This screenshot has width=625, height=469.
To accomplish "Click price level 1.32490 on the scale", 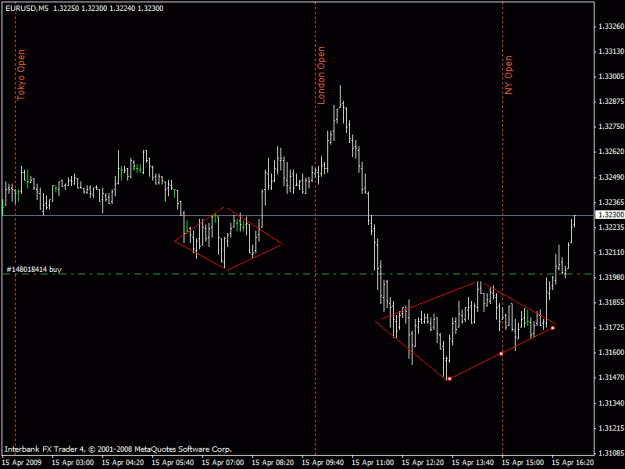I will 611,177.
